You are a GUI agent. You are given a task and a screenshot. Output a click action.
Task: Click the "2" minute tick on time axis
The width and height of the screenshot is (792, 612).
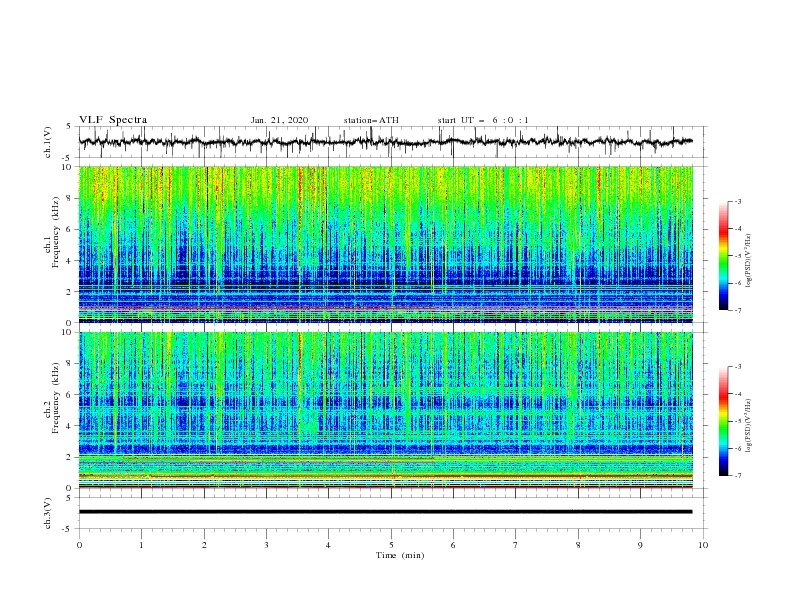point(204,545)
